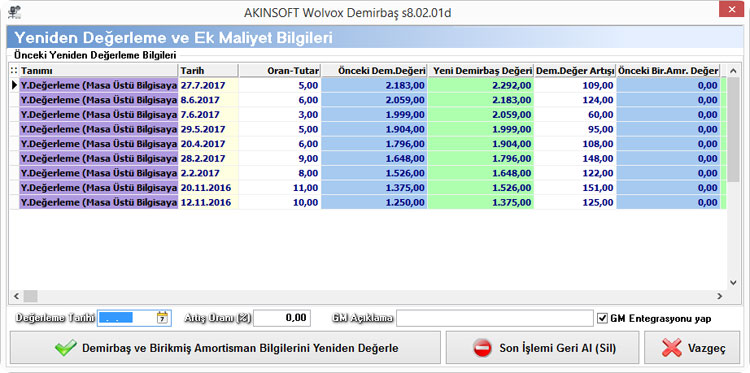Click the vertical scrollbar thumb
The width and height of the screenshot is (750, 373).
click(733, 129)
